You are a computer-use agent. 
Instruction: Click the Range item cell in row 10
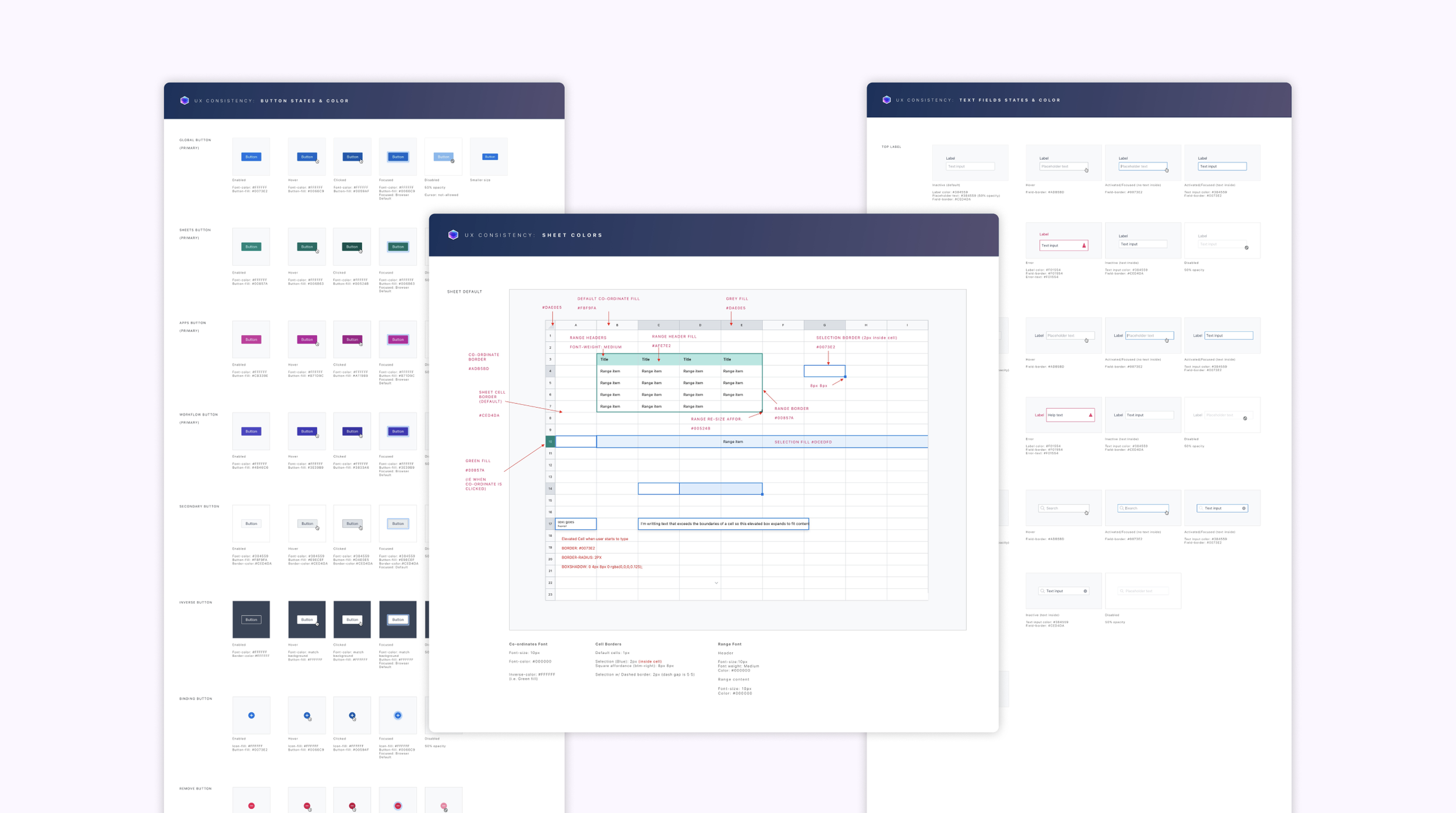pos(741,441)
